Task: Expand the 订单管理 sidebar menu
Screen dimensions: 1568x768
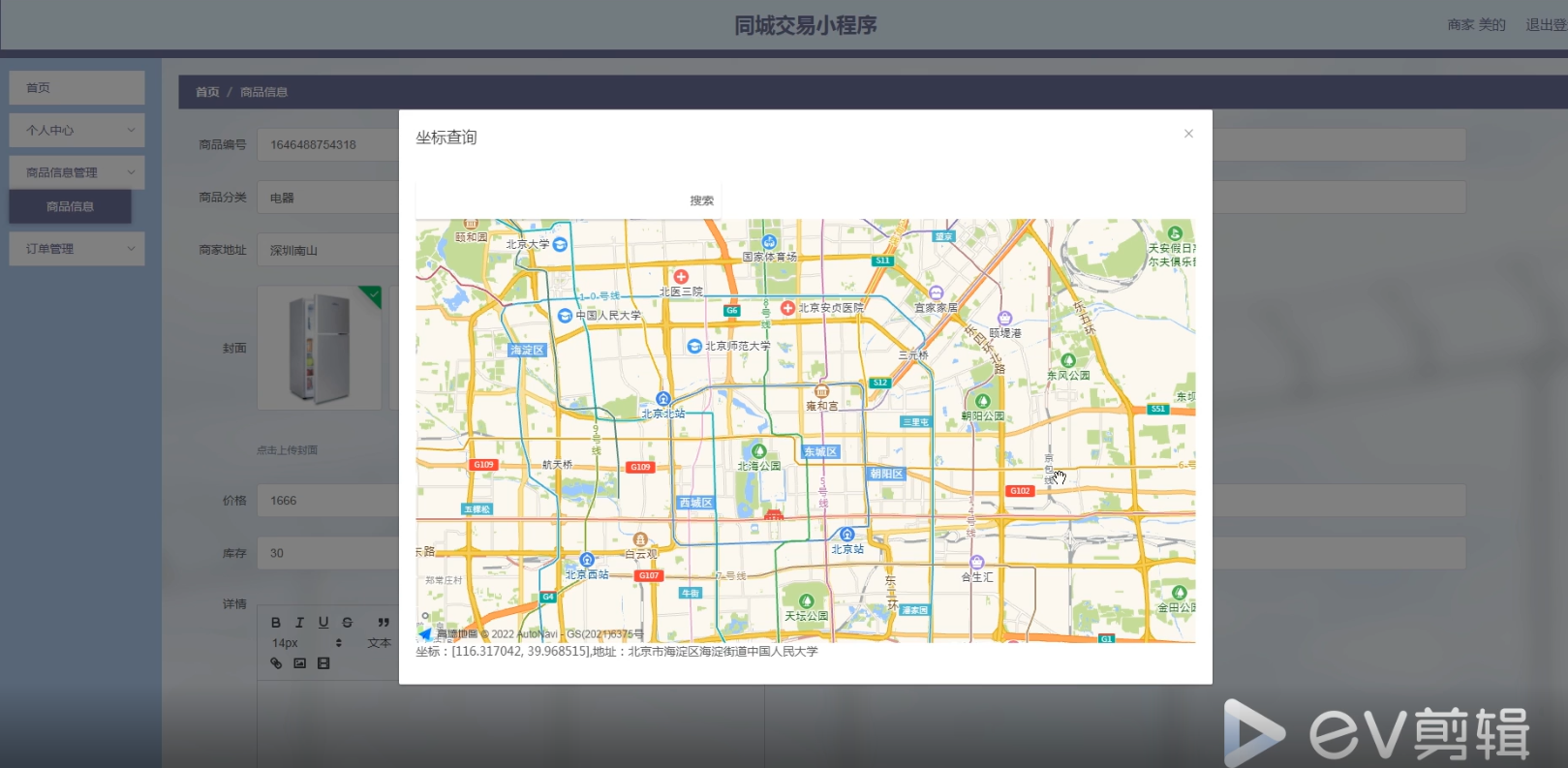Action: click(77, 249)
